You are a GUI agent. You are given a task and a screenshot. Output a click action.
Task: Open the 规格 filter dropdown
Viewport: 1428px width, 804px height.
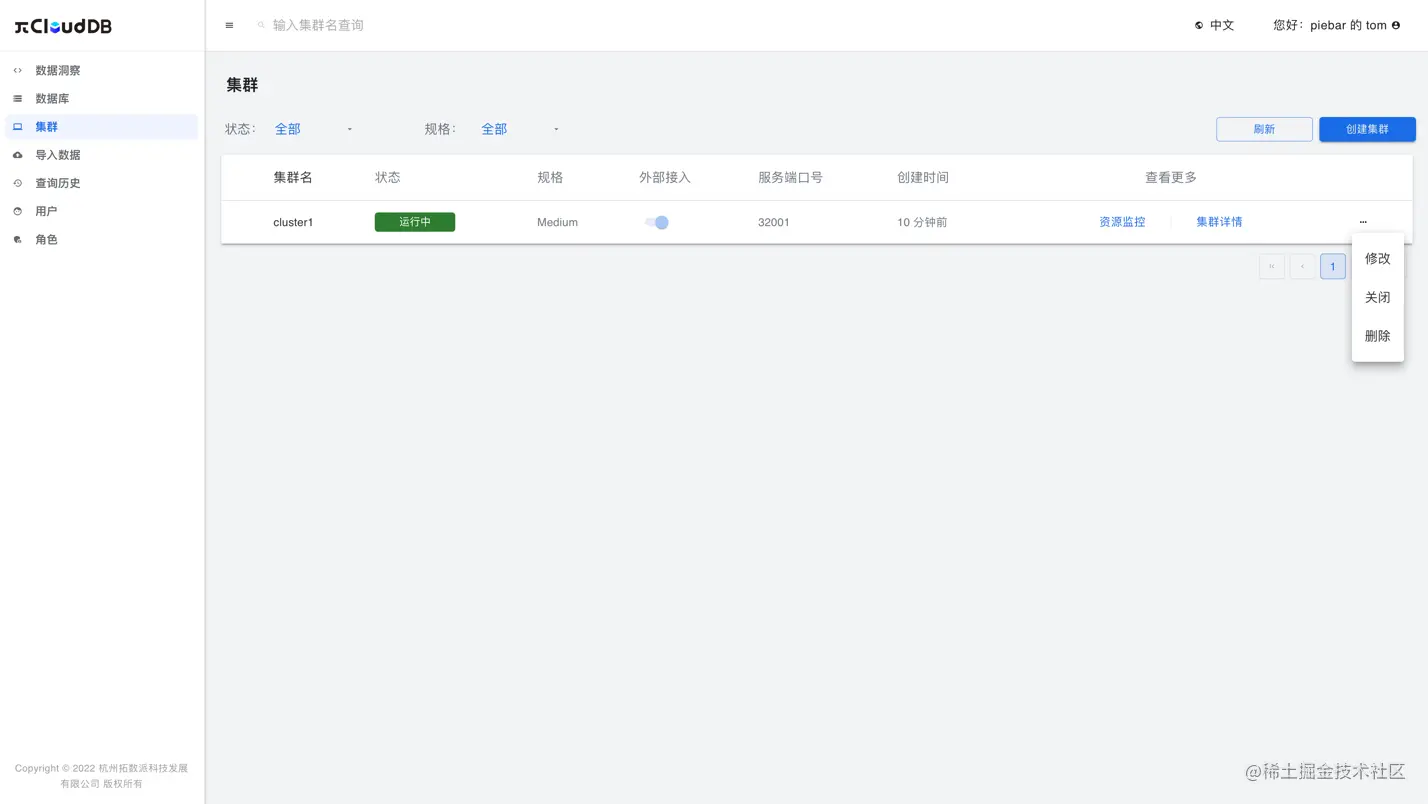[x=520, y=129]
